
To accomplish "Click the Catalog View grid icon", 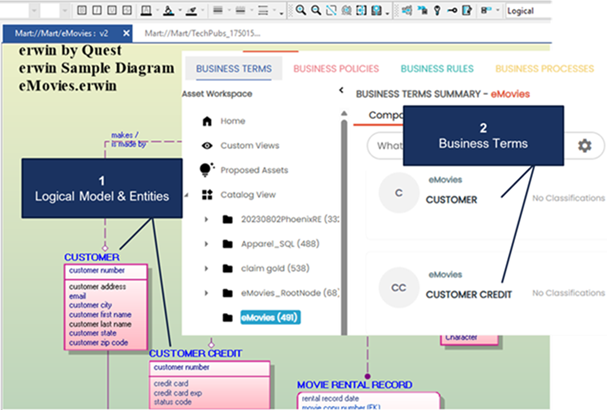I will pos(207,194).
